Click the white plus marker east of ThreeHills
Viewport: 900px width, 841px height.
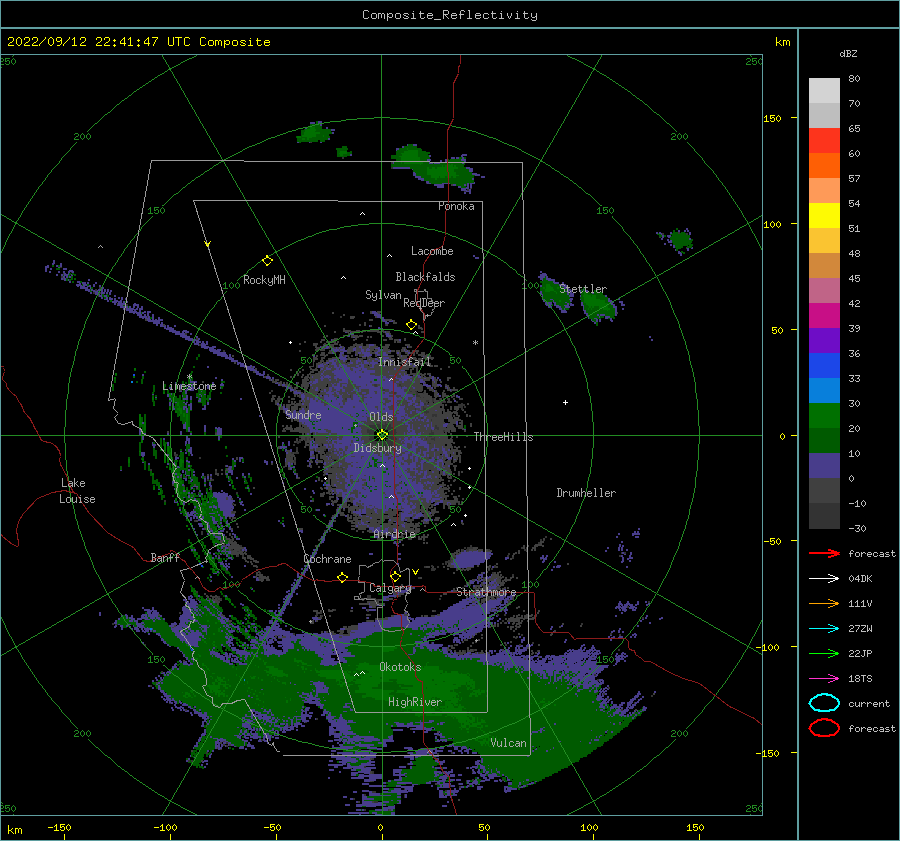[565, 402]
